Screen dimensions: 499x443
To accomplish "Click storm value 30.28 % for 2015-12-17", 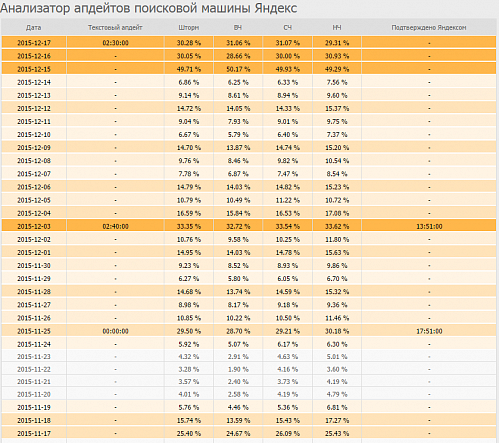I will pos(189,43).
